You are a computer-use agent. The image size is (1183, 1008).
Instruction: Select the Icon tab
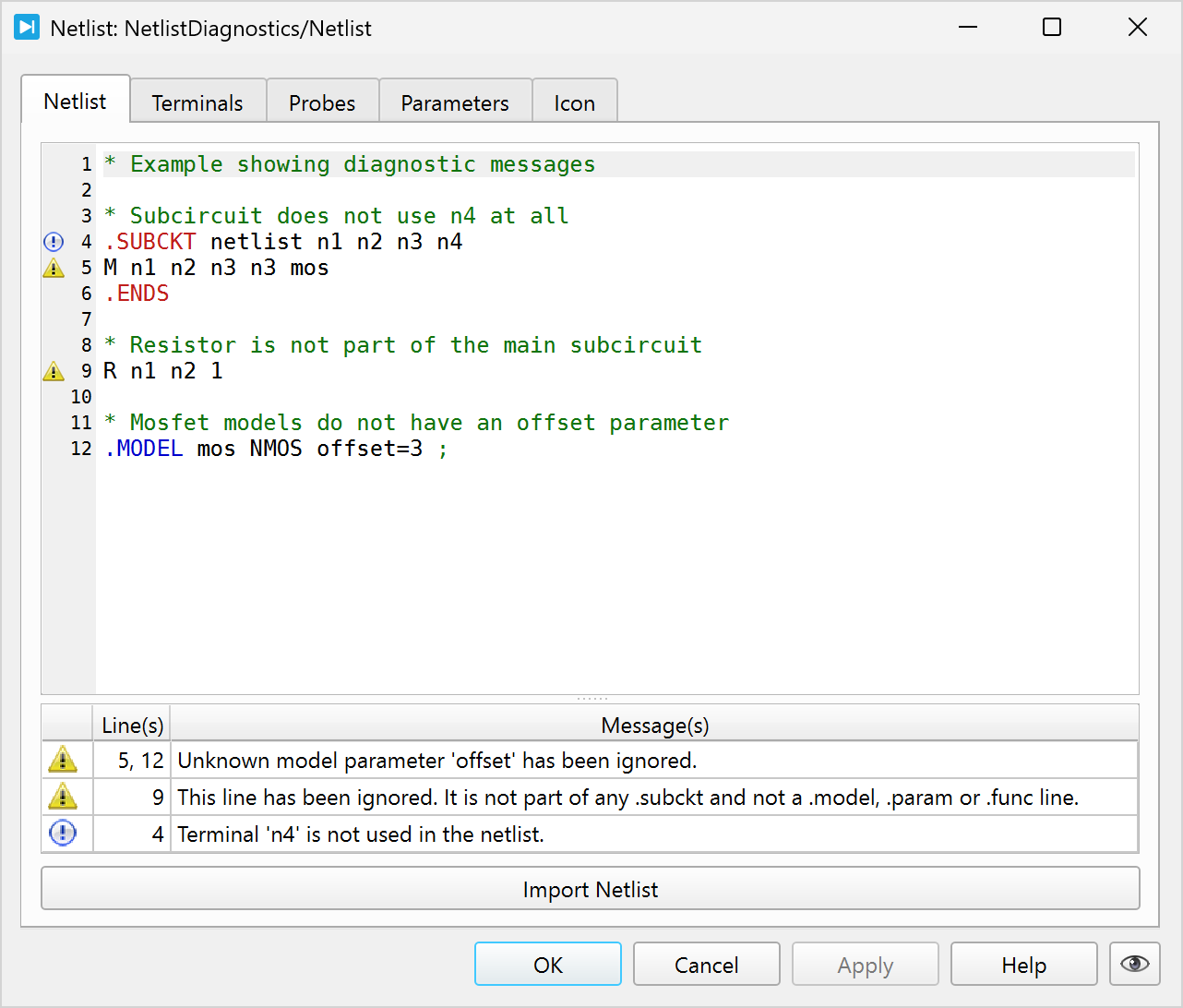coord(574,102)
